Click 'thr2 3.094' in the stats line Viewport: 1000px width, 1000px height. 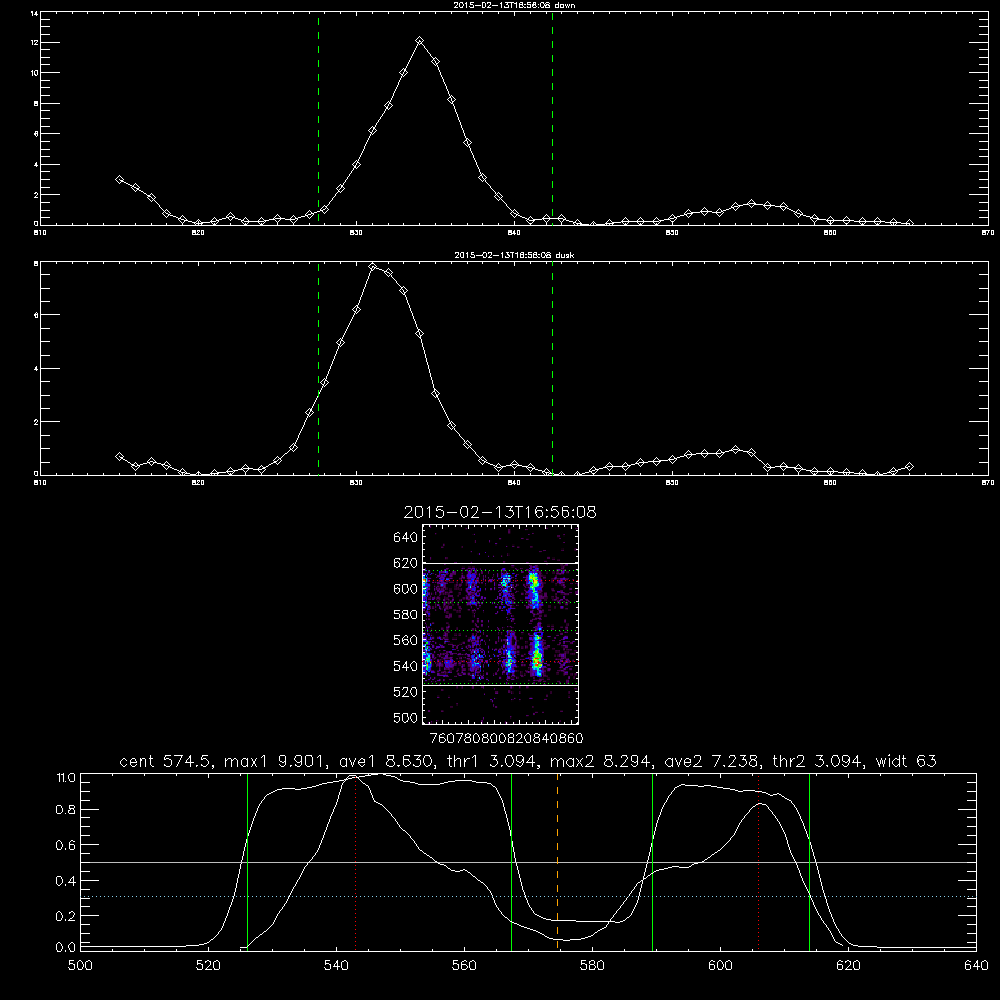pyautogui.click(x=817, y=761)
